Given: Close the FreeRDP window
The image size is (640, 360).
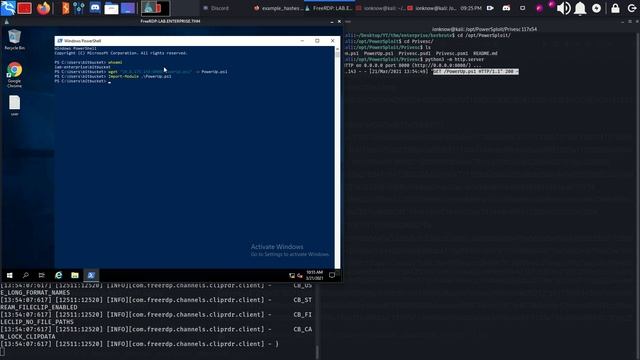Looking at the screenshot, I should 339,22.
